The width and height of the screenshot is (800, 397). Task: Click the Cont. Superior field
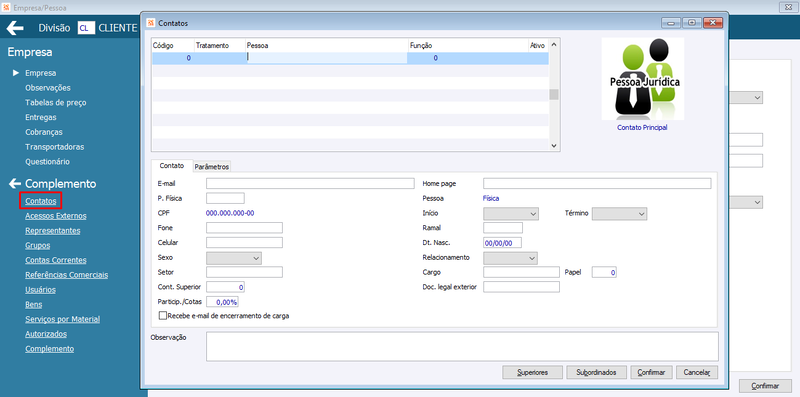click(226, 287)
